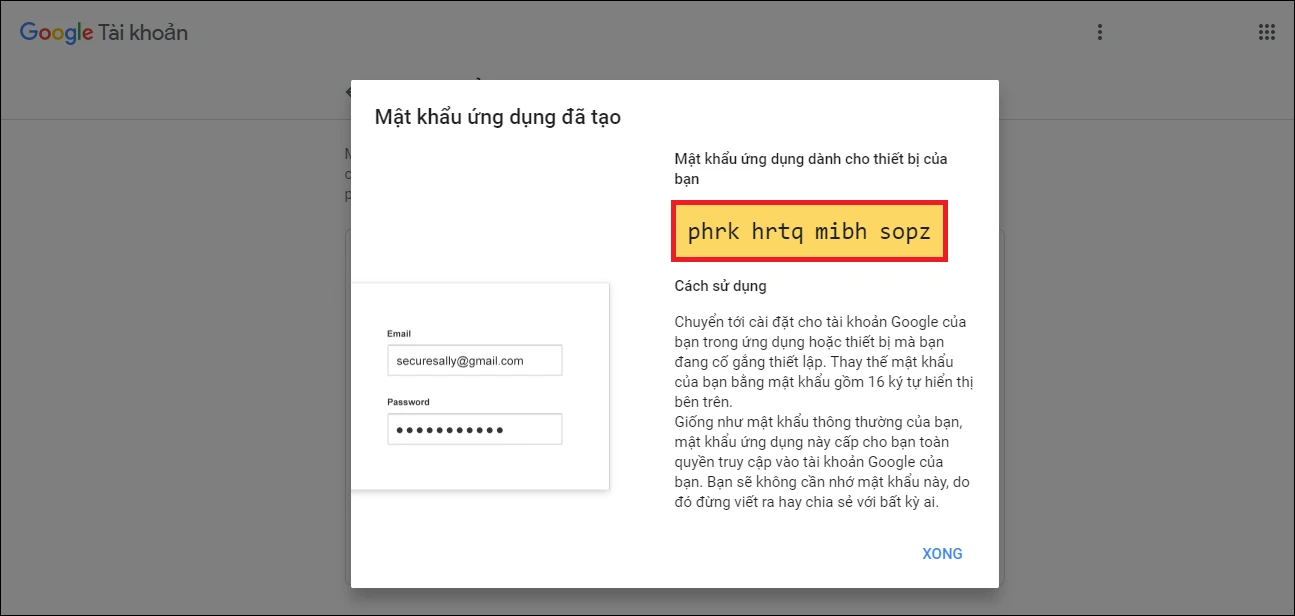Viewport: 1295px width, 616px height.
Task: Click the 'sopz' group of the password
Action: pyautogui.click(x=905, y=233)
